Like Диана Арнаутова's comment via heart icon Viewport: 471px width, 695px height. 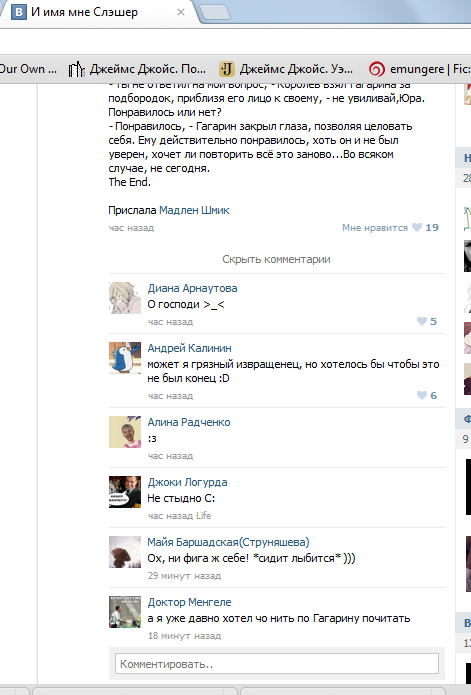pyautogui.click(x=422, y=321)
